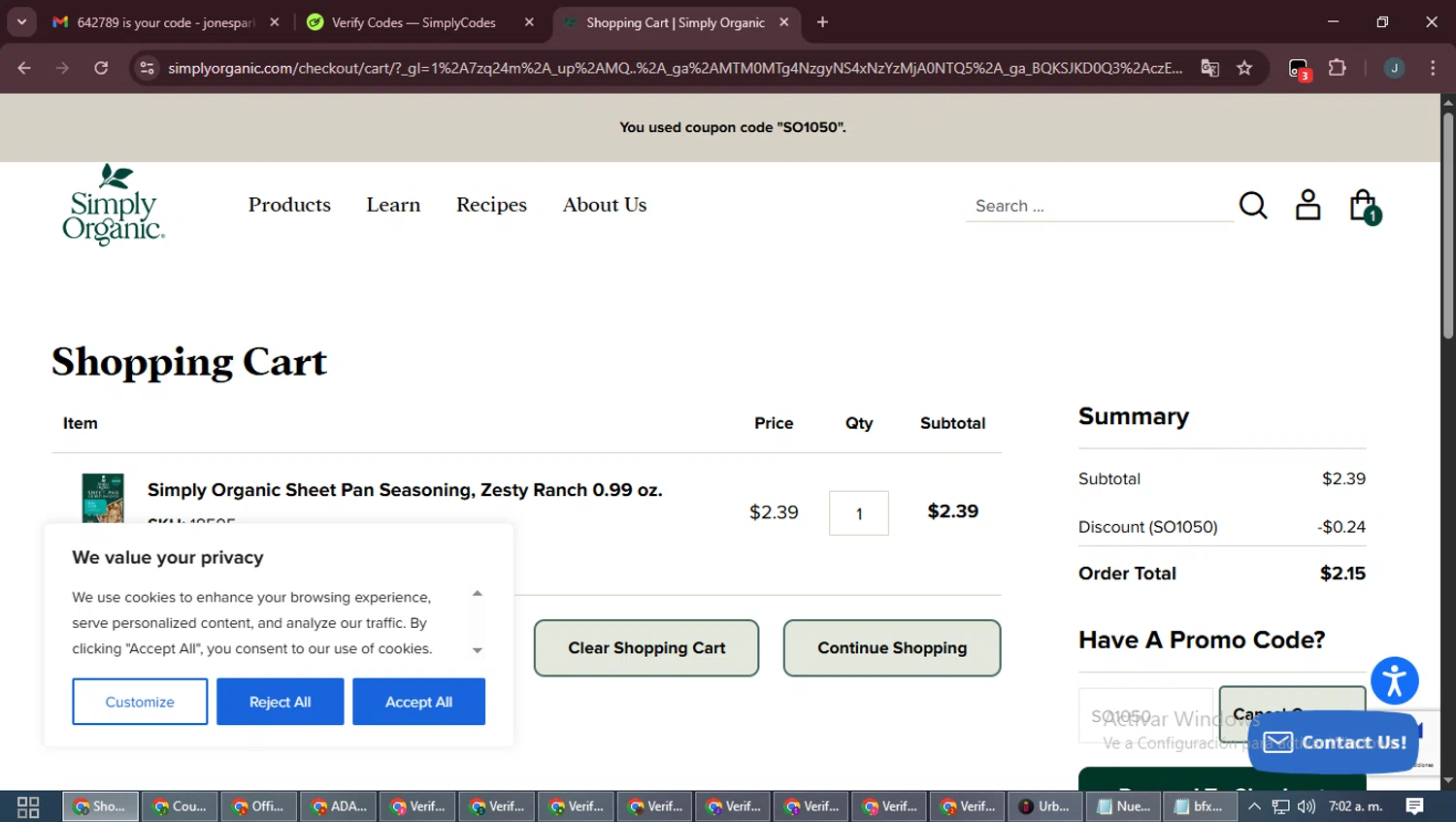Open the About Us menu
Screen dimensions: 1456x822
[x=605, y=205]
